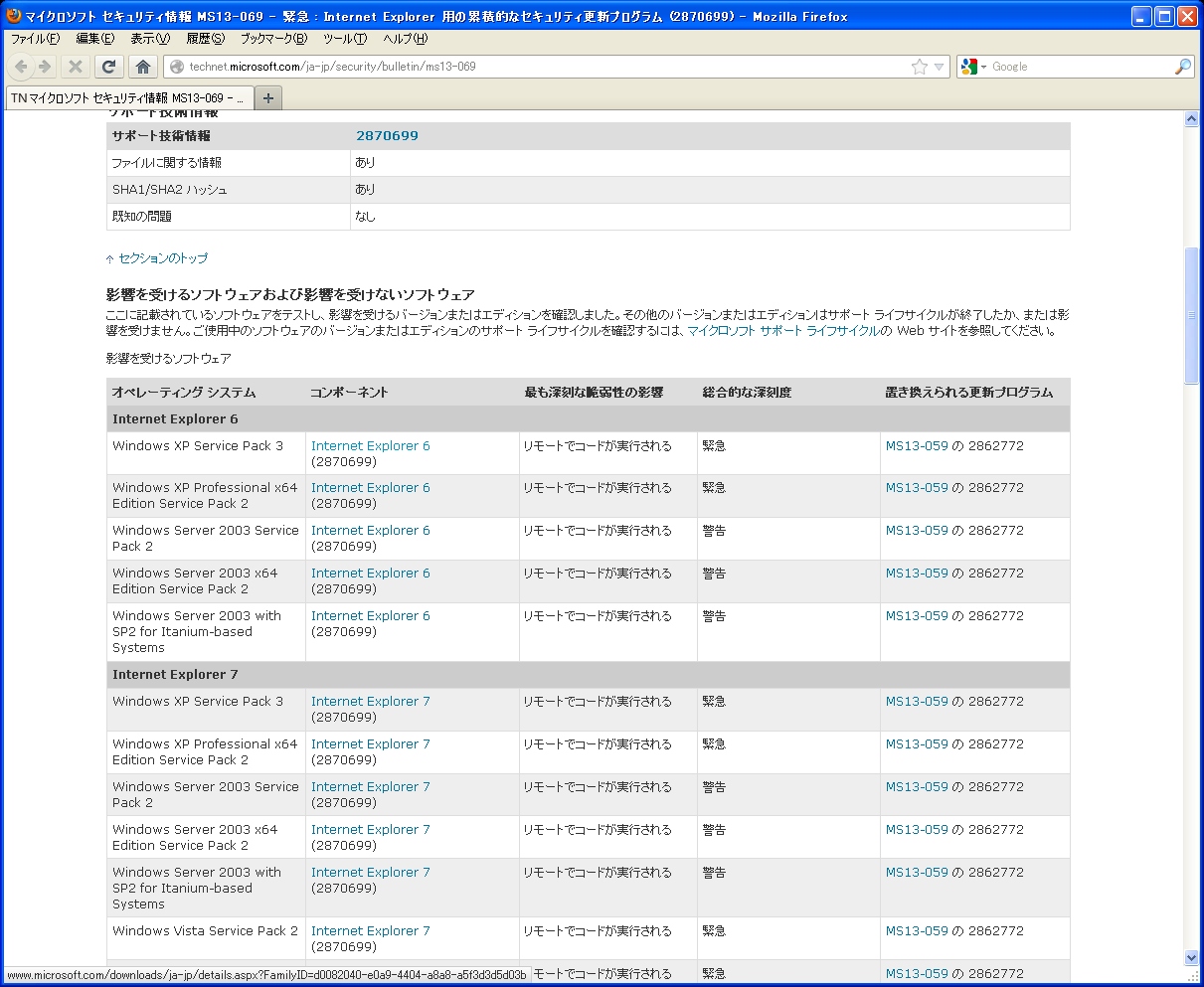
Task: Bookmark this page with the star icon
Action: tap(920, 67)
